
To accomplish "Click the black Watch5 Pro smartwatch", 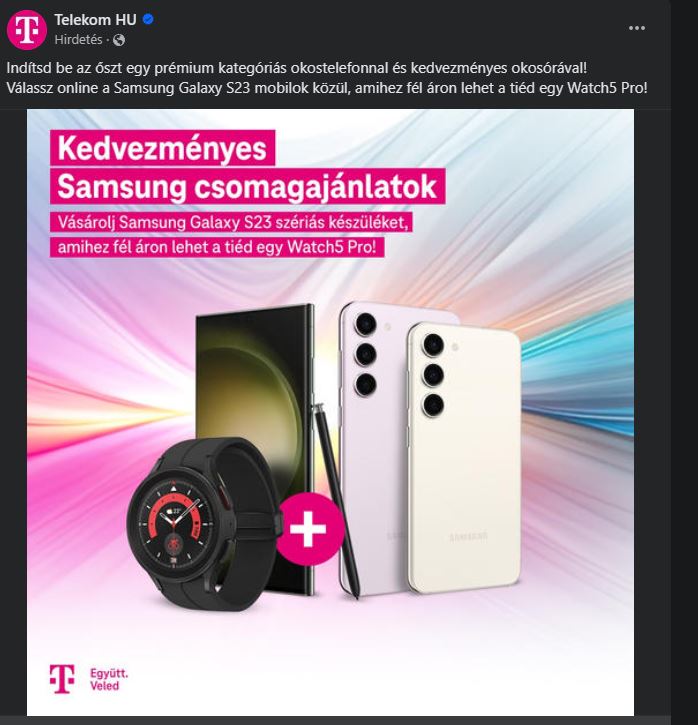I will coord(202,524).
